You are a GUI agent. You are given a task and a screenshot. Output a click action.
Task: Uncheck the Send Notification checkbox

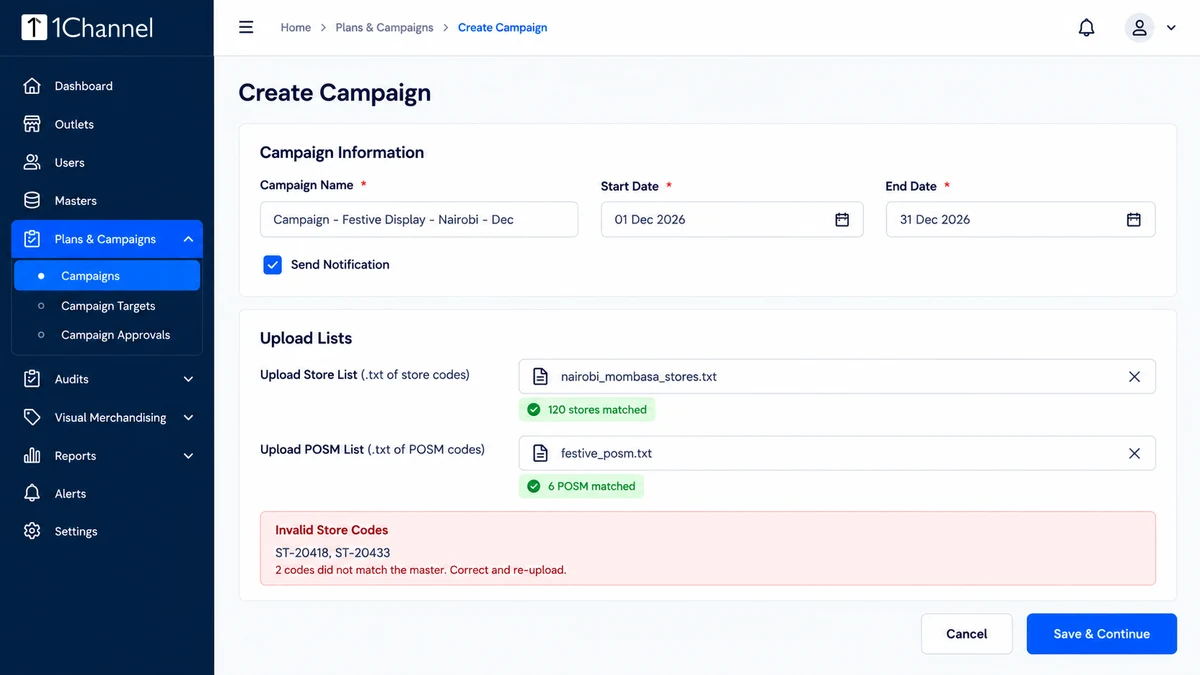pyautogui.click(x=272, y=265)
